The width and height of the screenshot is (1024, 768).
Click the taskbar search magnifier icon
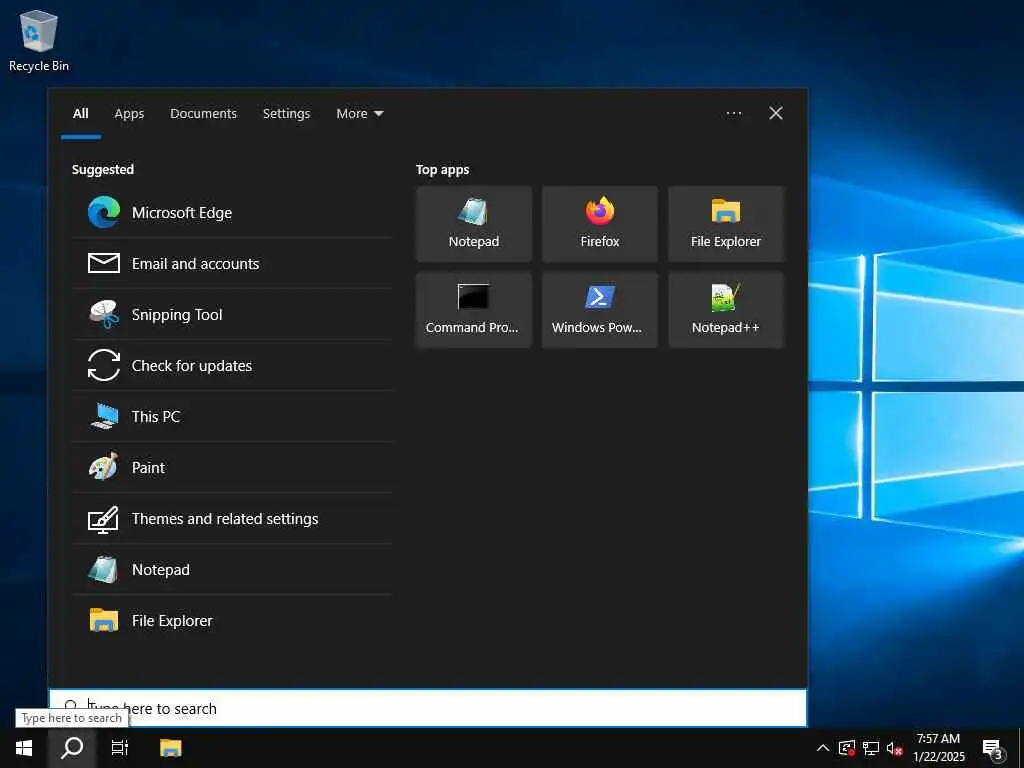(72, 748)
